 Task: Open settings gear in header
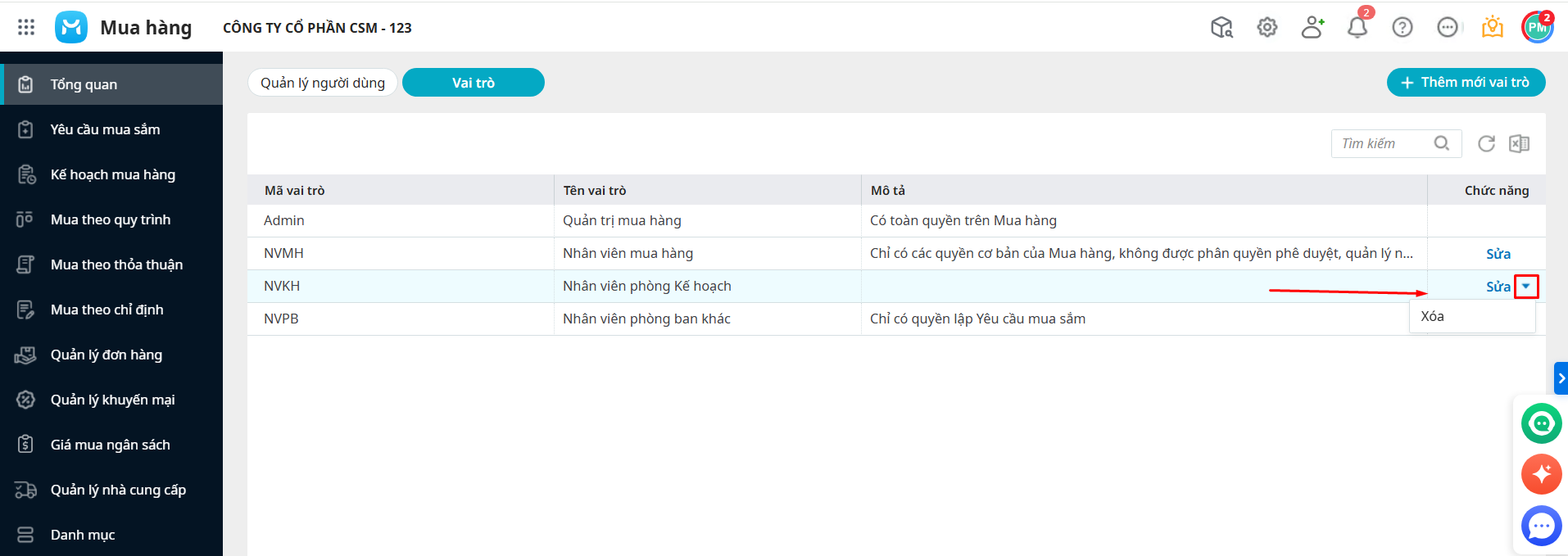[1267, 27]
